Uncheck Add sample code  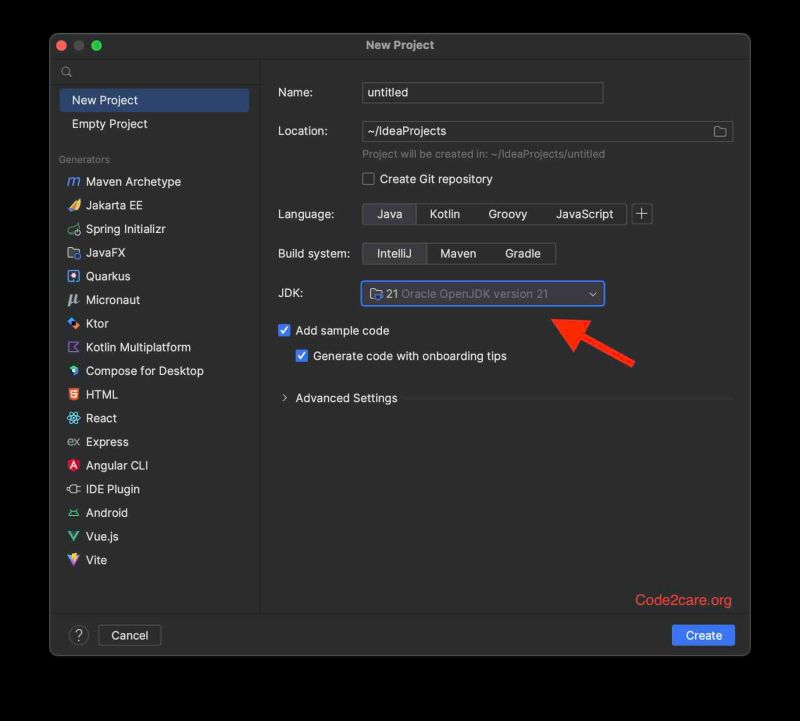[283, 330]
